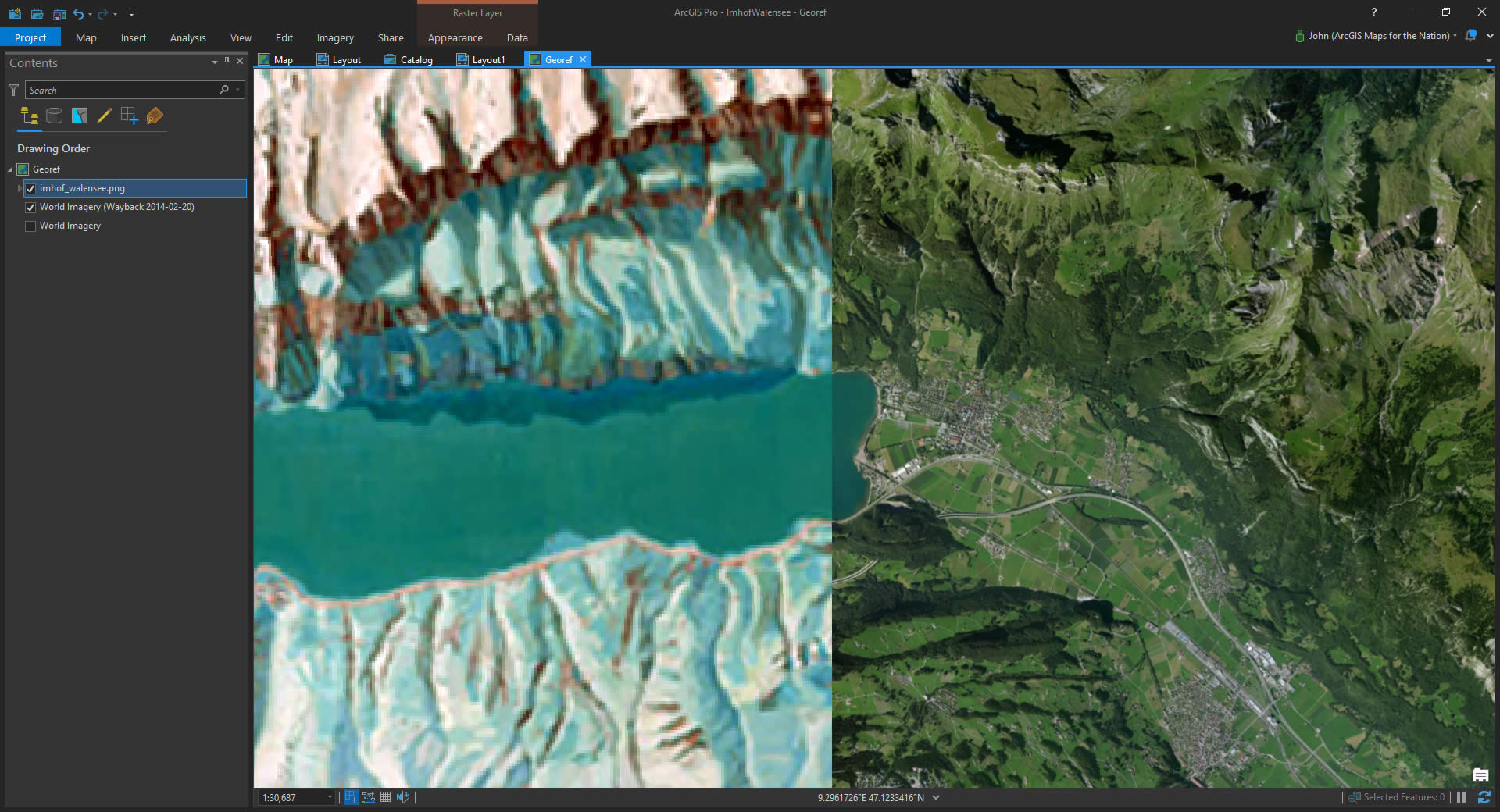Select List By Labeling tag icon
The image size is (1500, 812).
(155, 116)
